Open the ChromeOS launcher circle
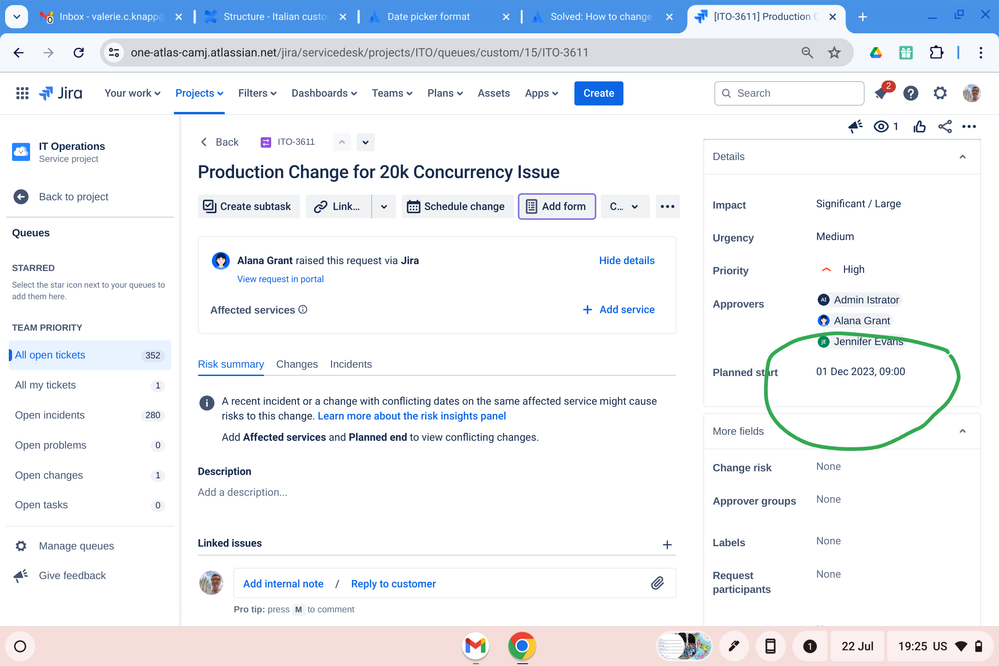 (x=20, y=646)
